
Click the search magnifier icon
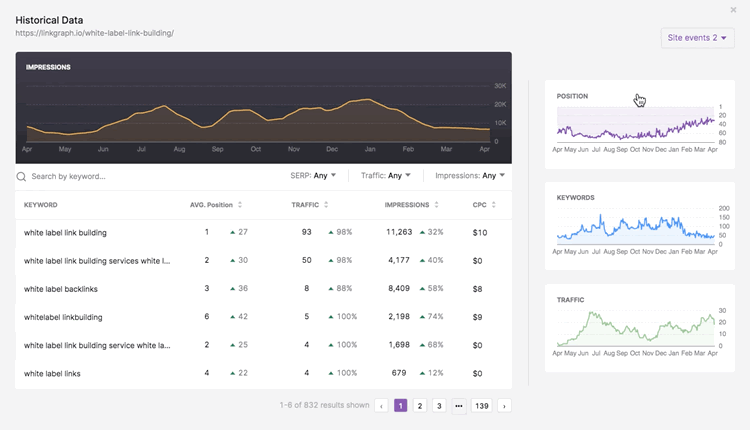21,176
